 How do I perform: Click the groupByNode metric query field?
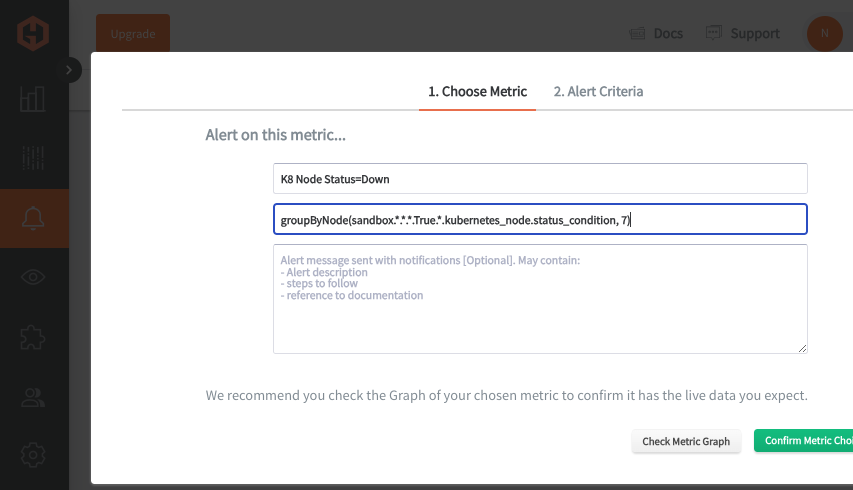tap(540, 219)
